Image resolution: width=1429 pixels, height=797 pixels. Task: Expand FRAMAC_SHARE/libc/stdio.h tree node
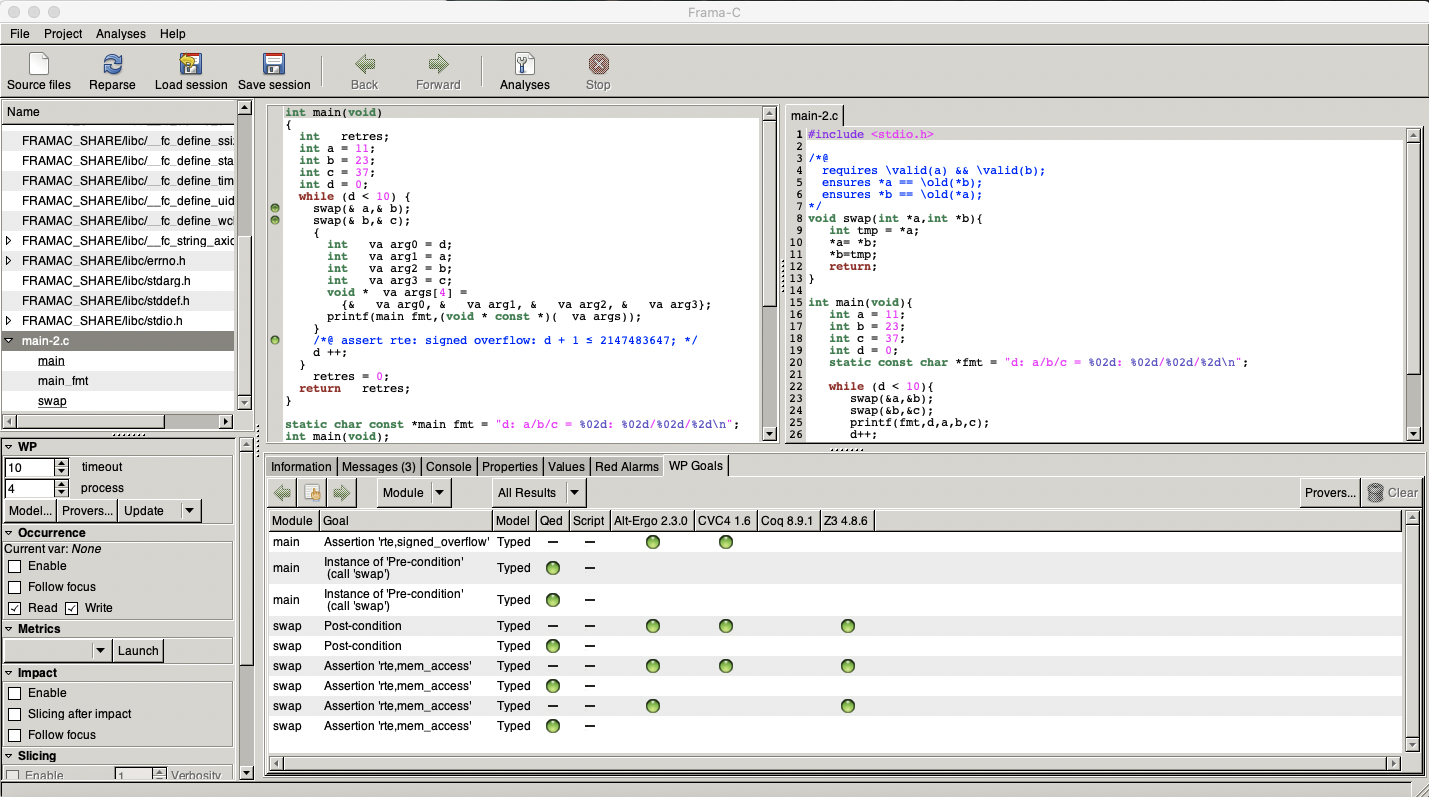10,321
